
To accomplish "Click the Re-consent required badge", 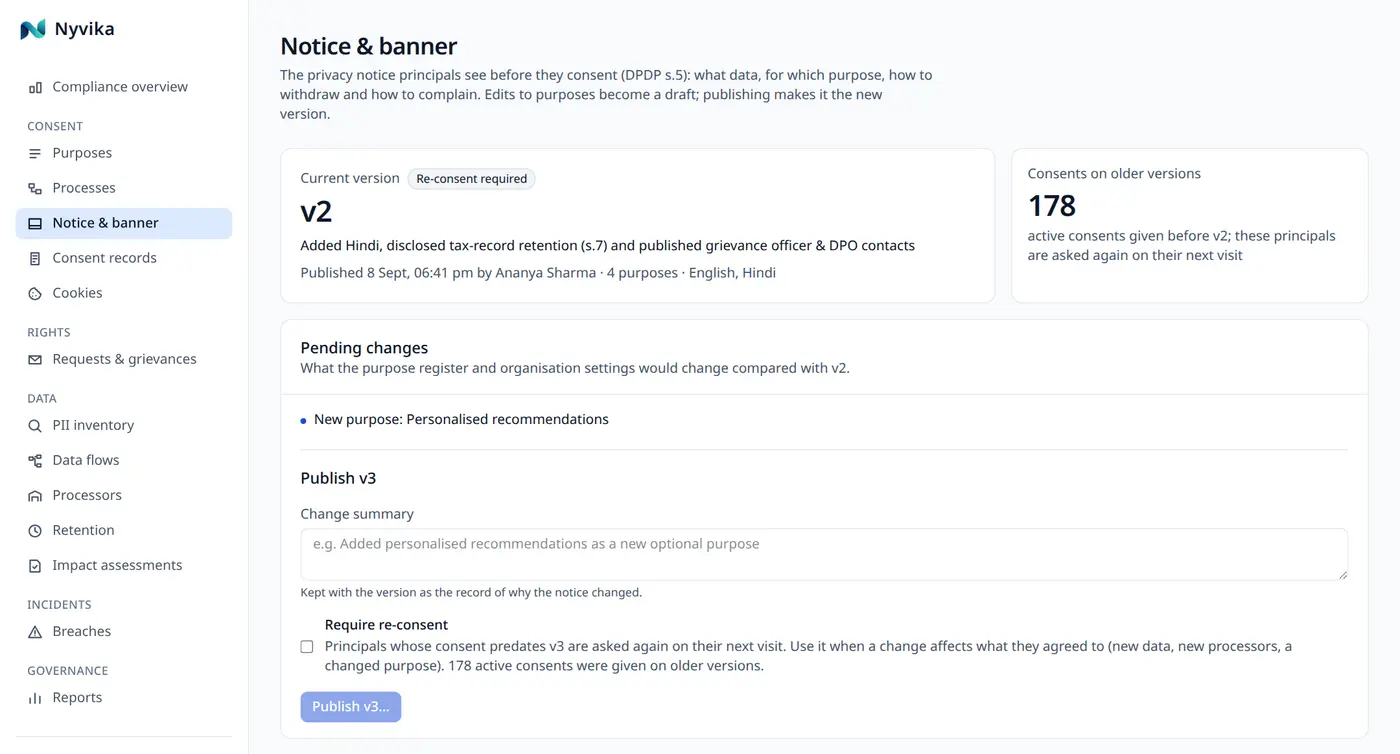I will click(x=472, y=179).
